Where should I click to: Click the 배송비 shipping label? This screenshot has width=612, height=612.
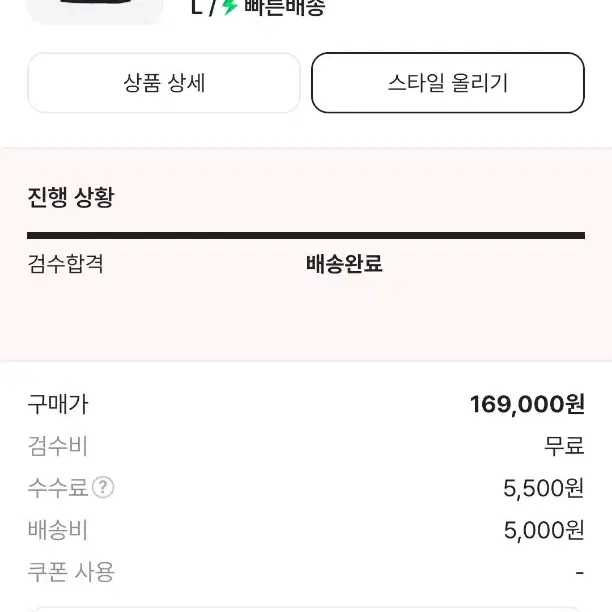(57, 530)
